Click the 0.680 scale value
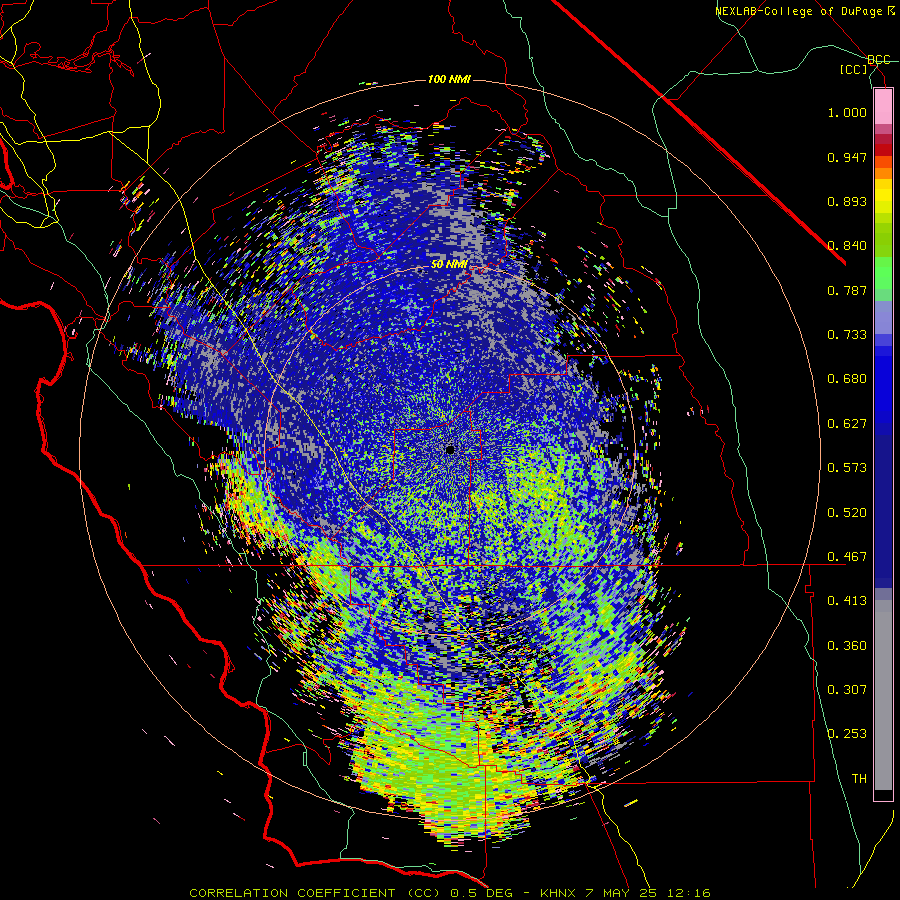900x900 pixels. 847,379
